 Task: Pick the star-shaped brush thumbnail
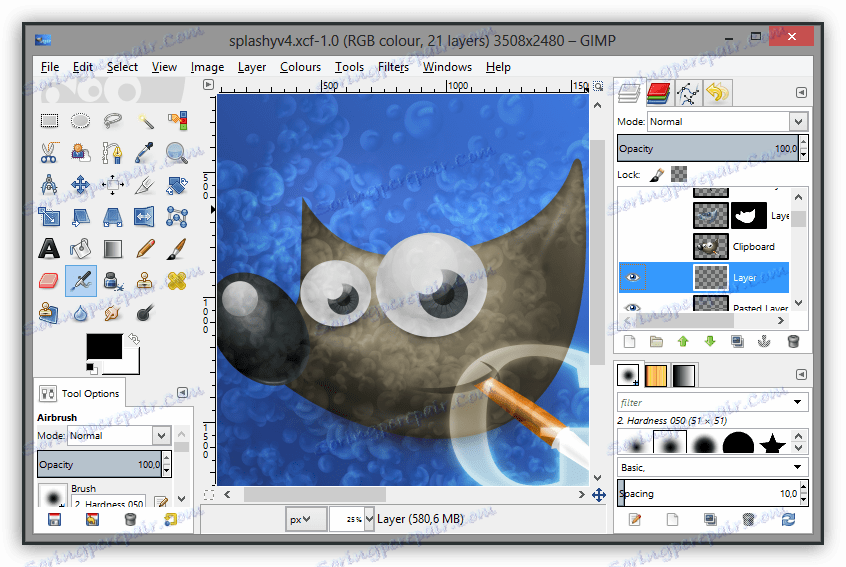(772, 443)
